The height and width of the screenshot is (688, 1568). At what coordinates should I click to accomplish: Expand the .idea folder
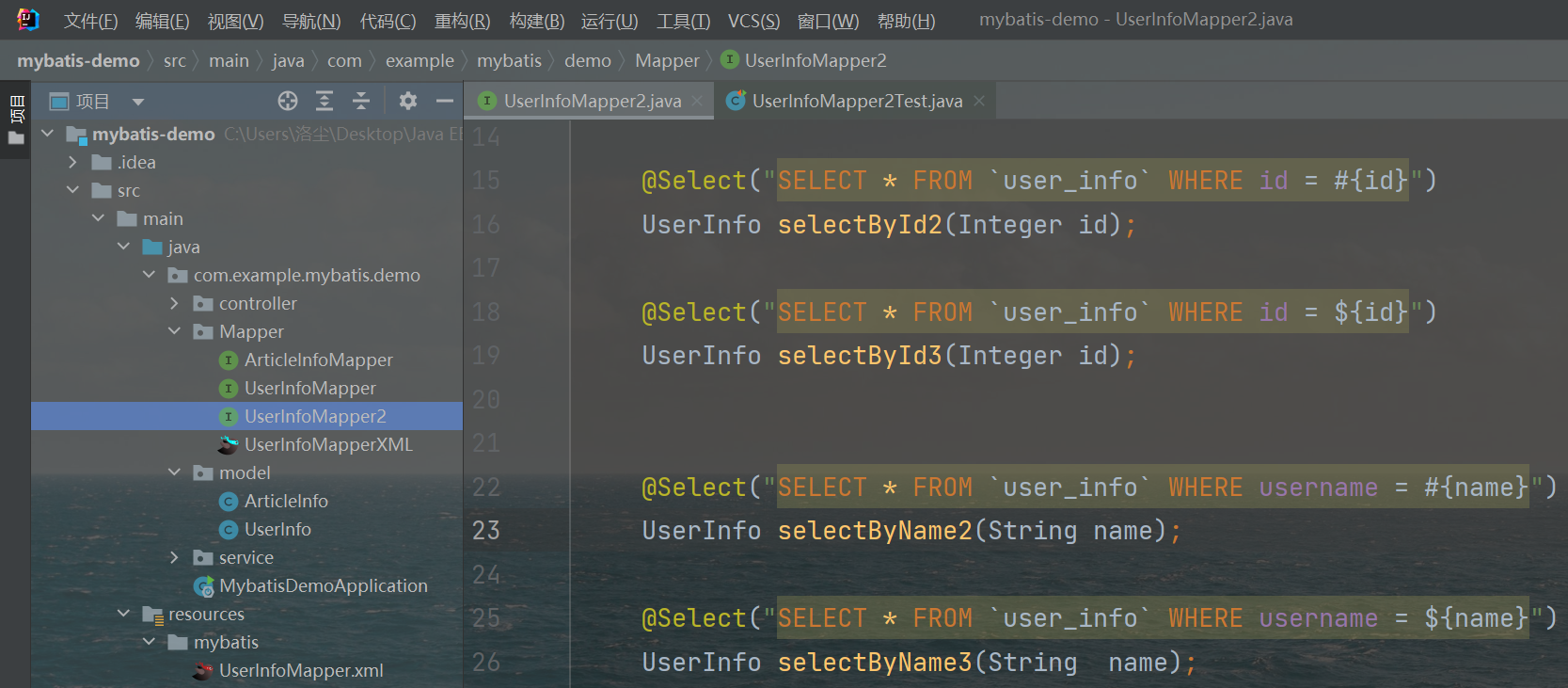[x=72, y=162]
